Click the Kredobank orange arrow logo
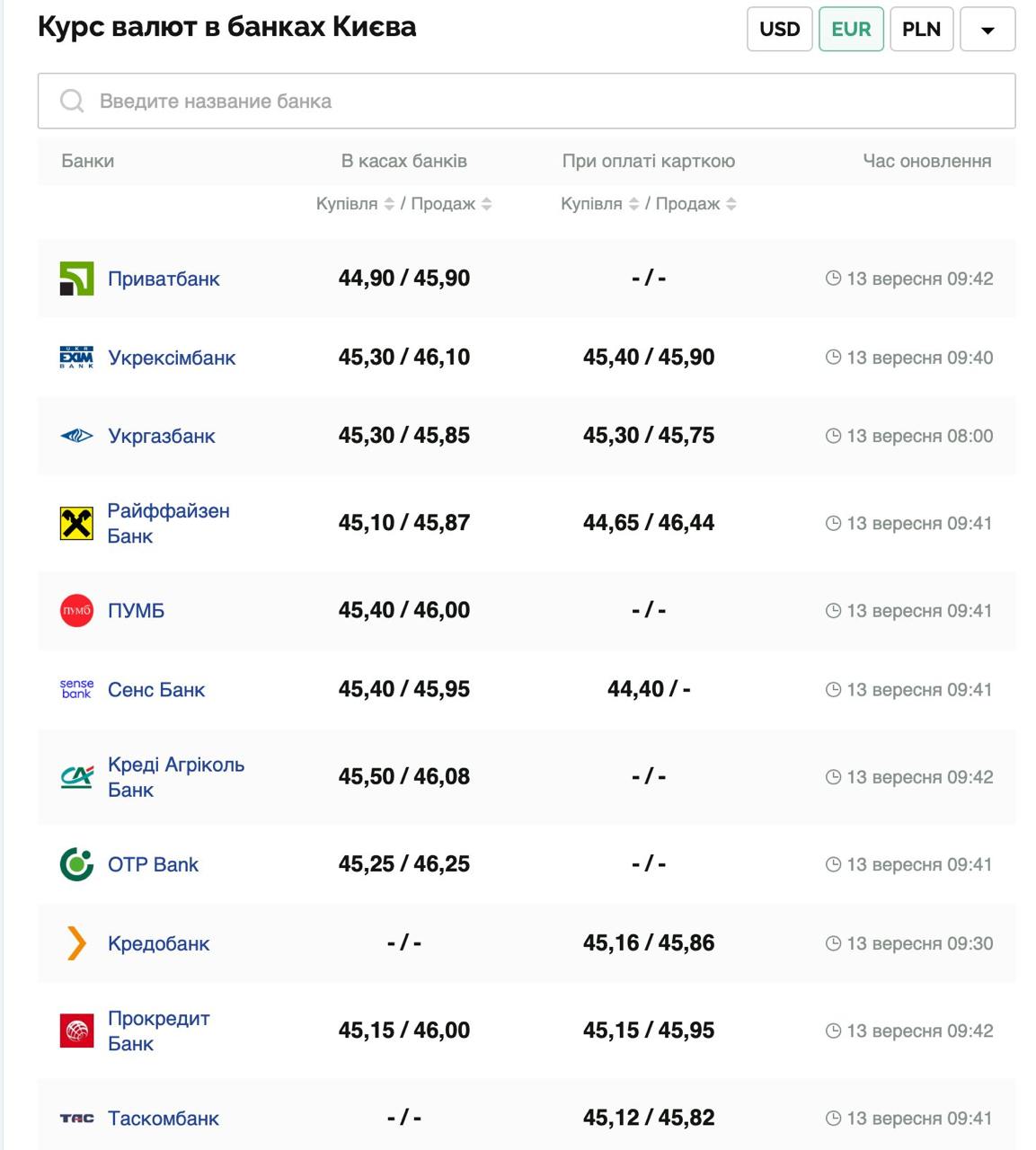The image size is (1036, 1150). tap(76, 943)
